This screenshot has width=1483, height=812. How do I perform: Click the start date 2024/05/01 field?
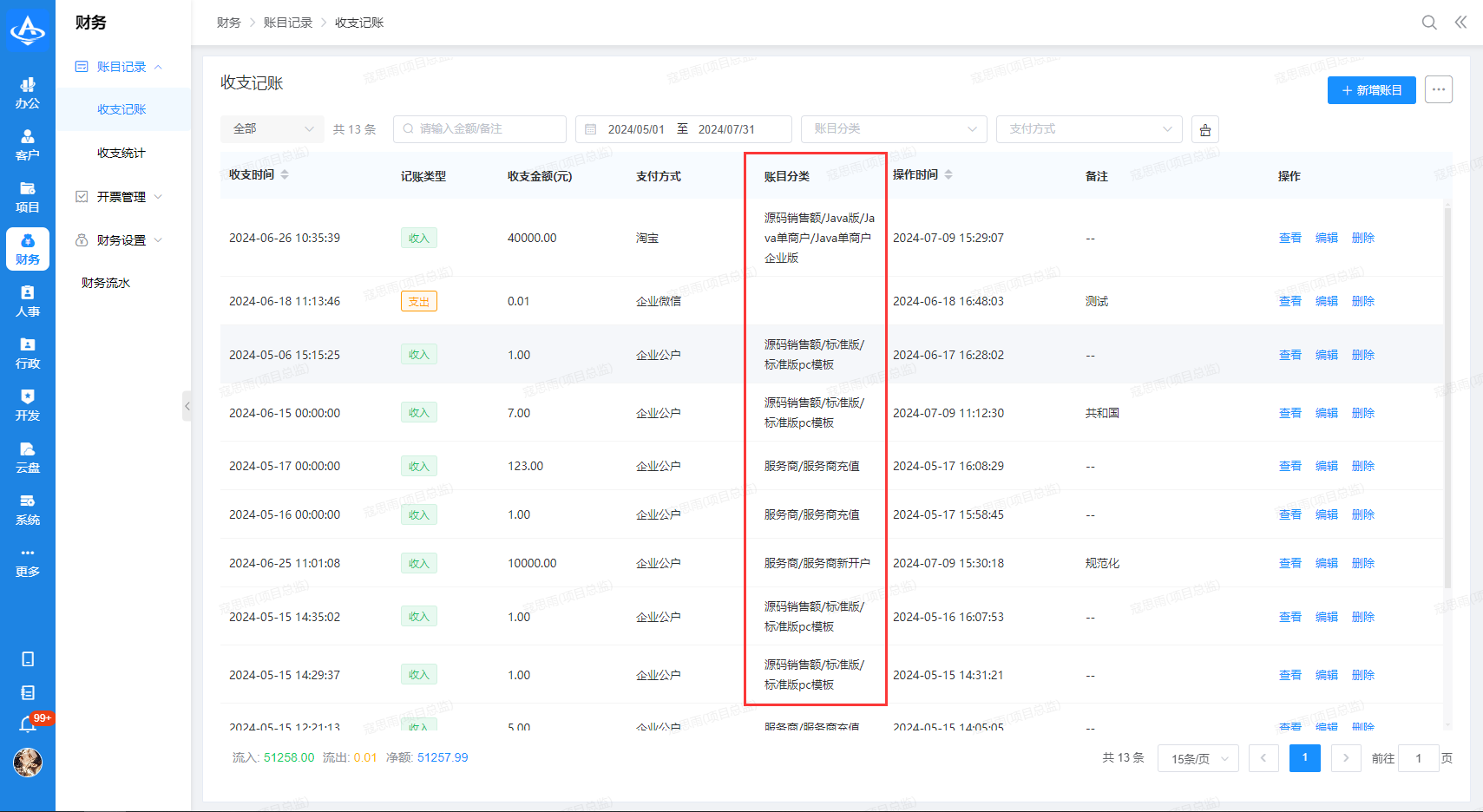click(636, 129)
